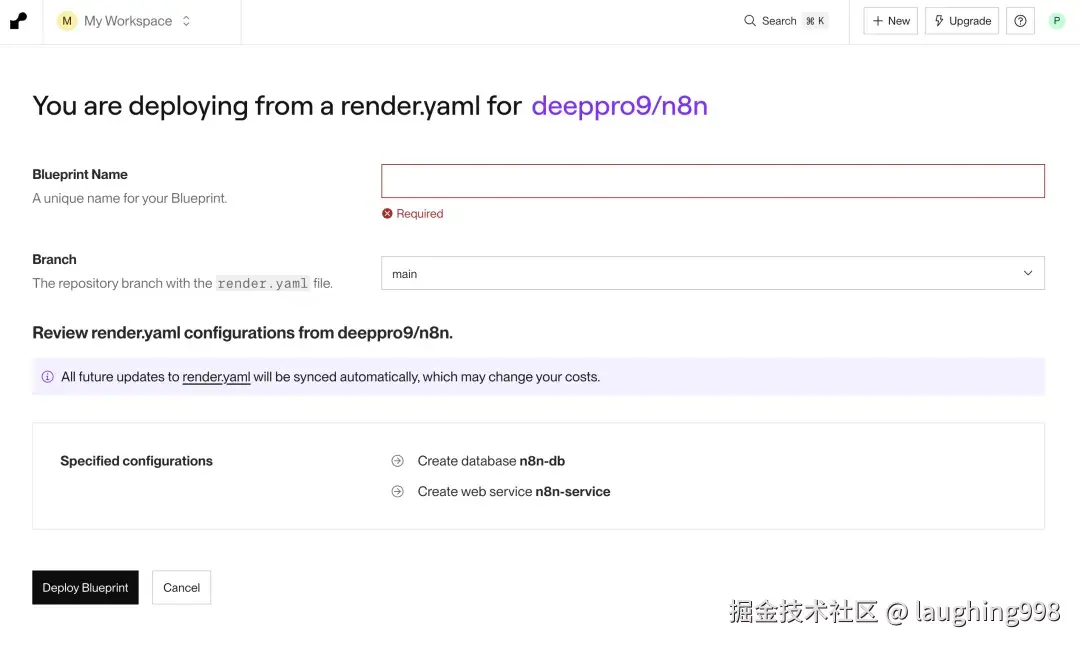Click the plus icon in New button
1080x647 pixels.
(878, 21)
